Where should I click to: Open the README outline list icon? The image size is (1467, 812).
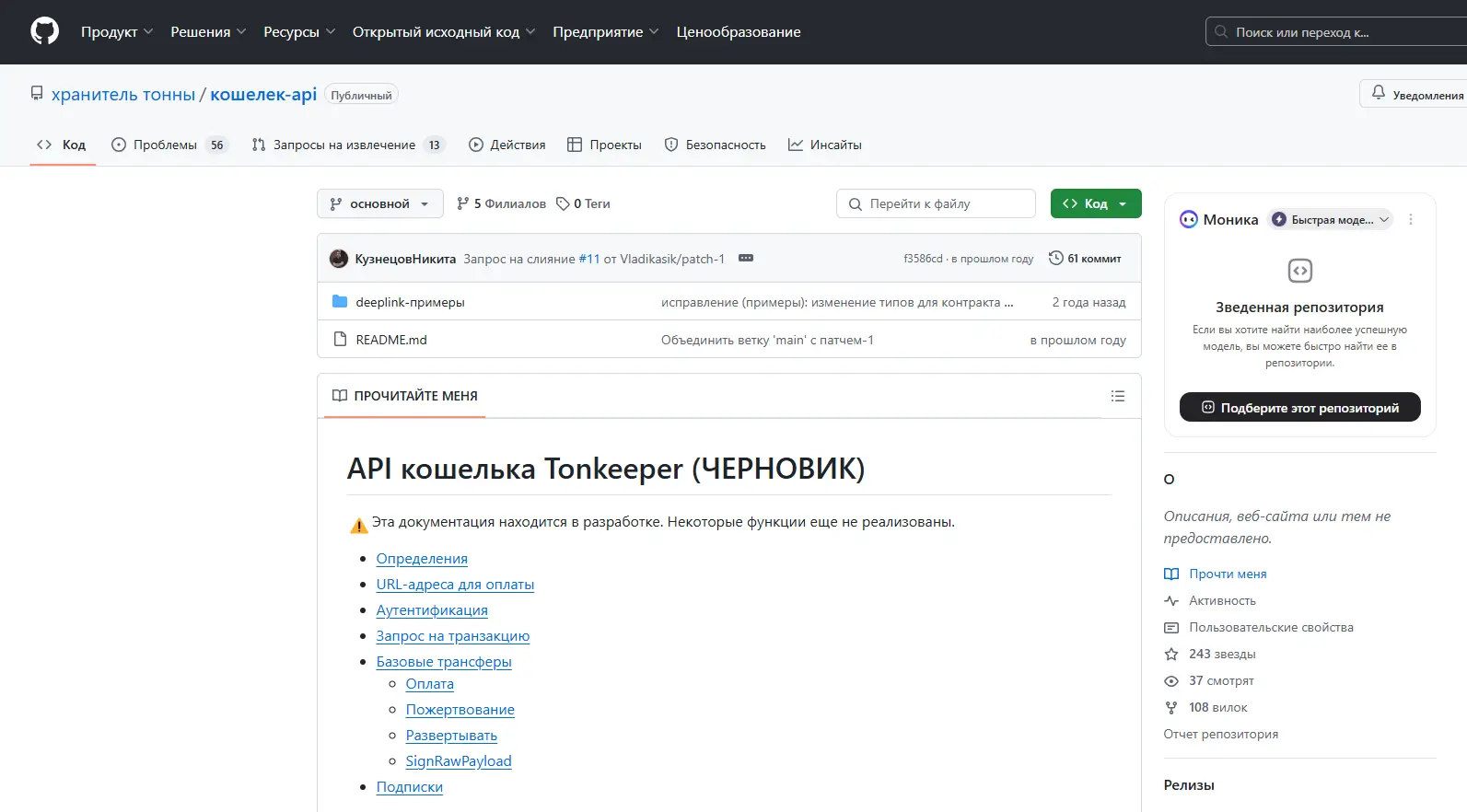[x=1118, y=396]
